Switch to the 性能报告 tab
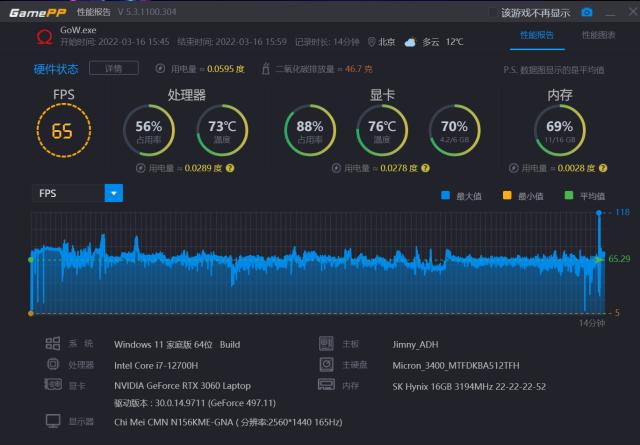This screenshot has height=445, width=640. click(537, 35)
